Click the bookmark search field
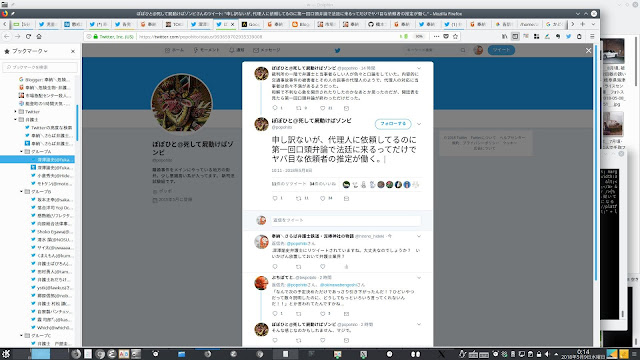The image size is (640, 360). (x=40, y=67)
